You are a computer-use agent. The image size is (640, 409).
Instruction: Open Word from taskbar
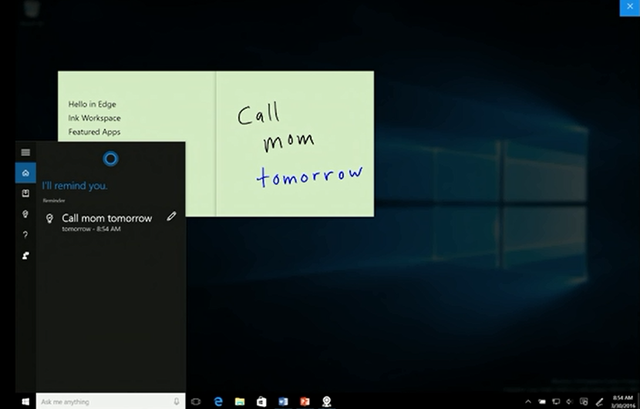pos(283,402)
